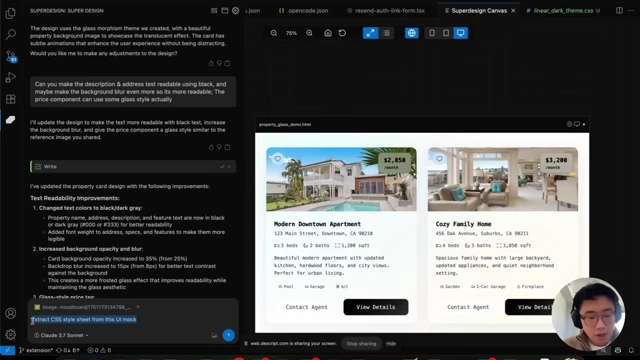Click the window icon in Superdesign panel header
Screen dimensions: 640x360
224,11
